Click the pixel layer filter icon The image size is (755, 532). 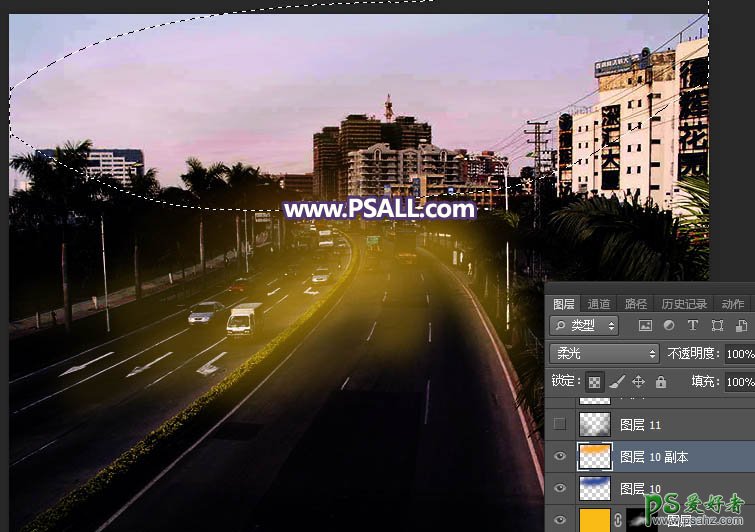pyautogui.click(x=645, y=326)
